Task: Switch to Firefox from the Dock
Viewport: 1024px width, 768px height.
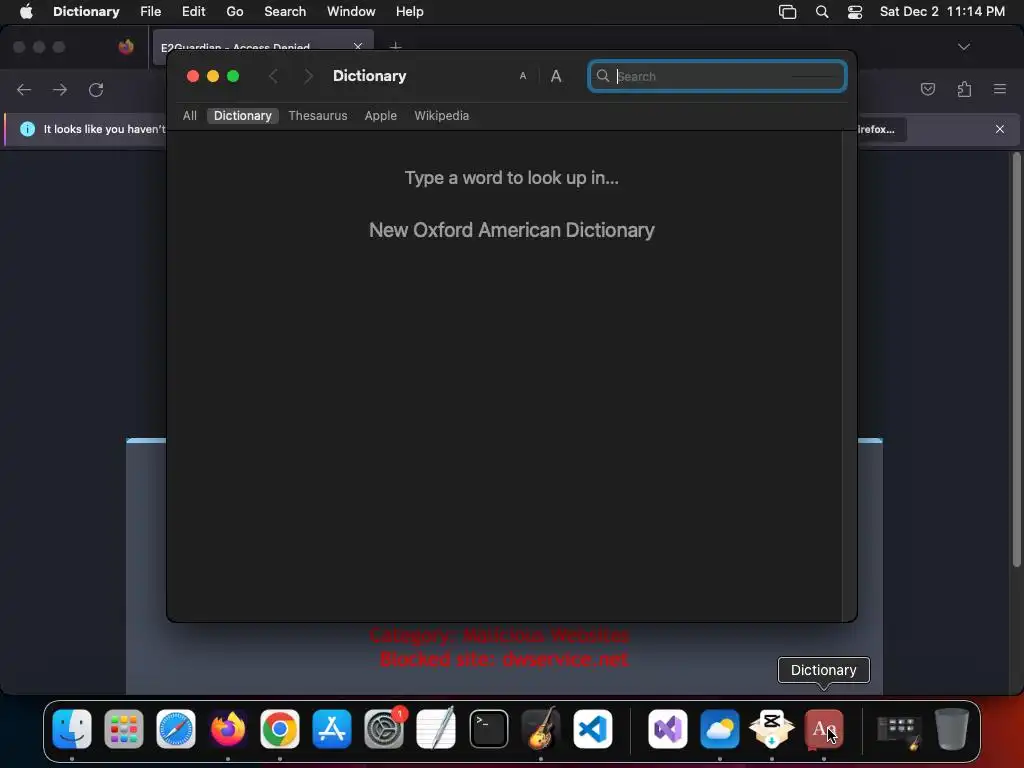Action: [x=228, y=728]
